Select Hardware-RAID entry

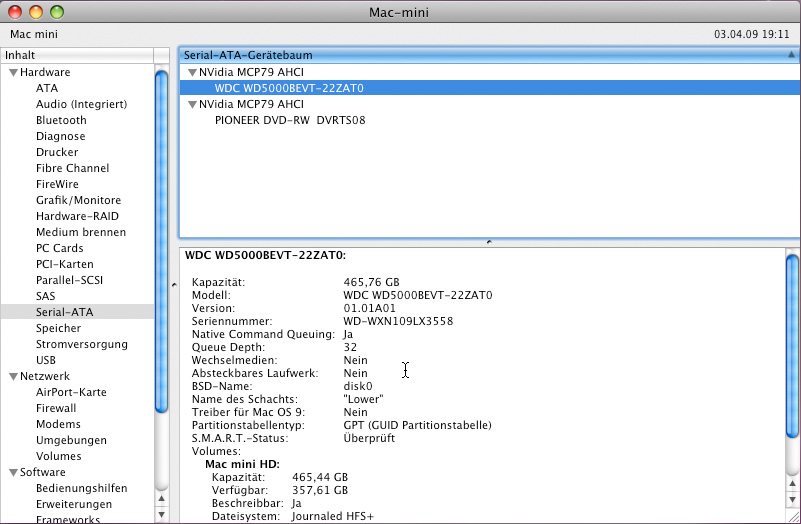coord(77,216)
